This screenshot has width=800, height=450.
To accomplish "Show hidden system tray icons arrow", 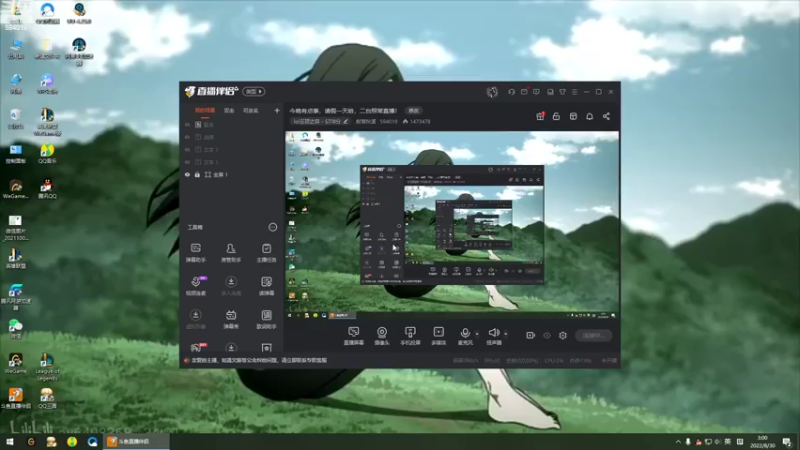I will click(x=678, y=441).
